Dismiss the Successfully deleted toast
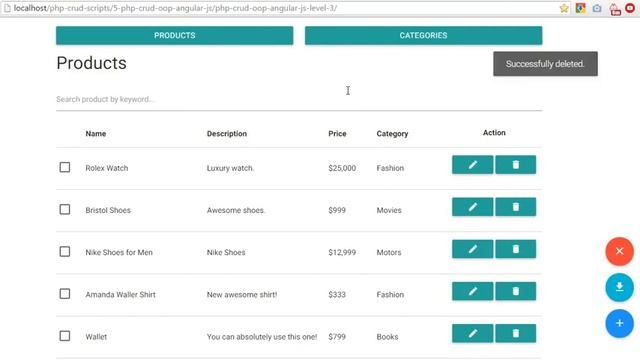This screenshot has width=640, height=360. pos(545,64)
